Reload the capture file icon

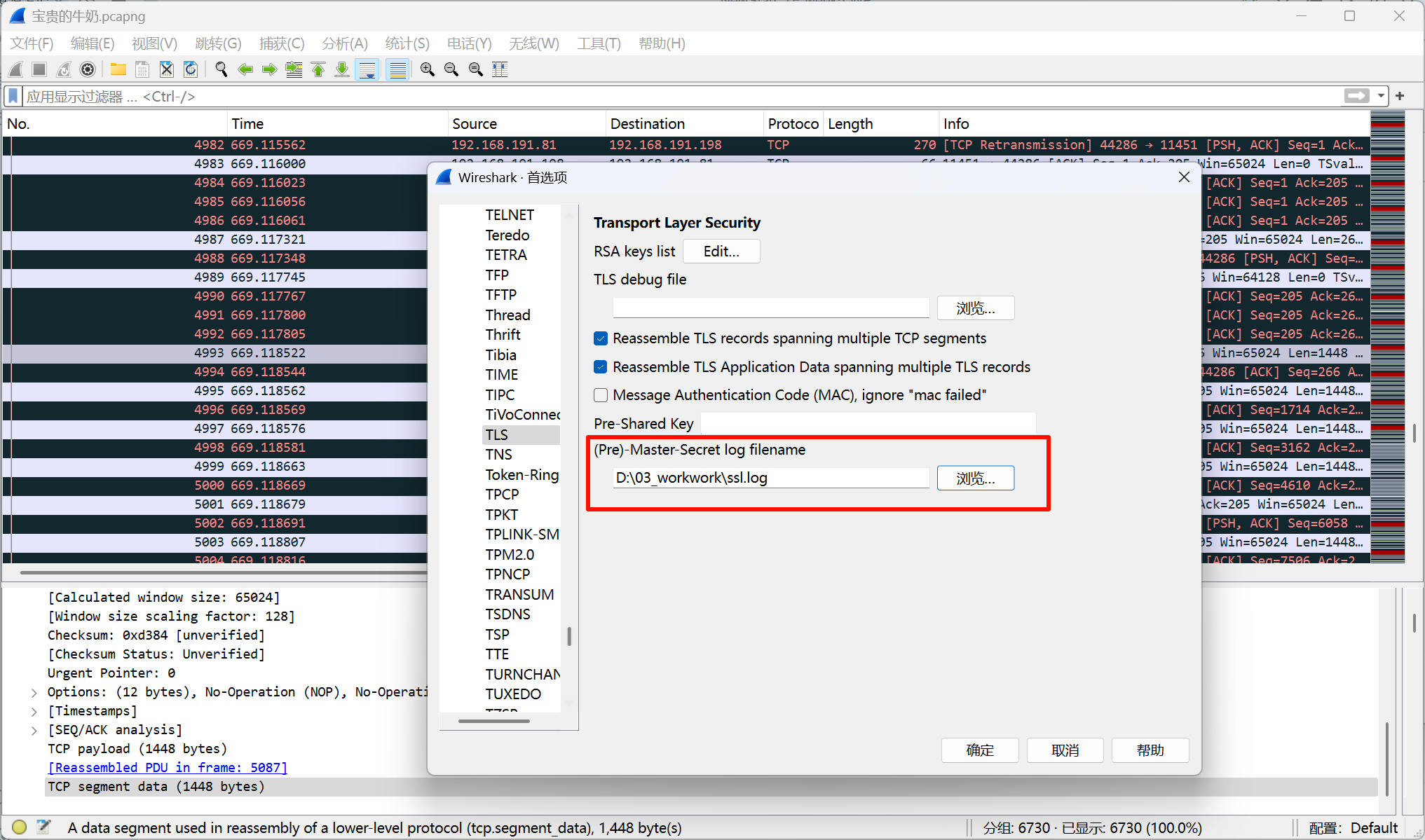click(190, 69)
